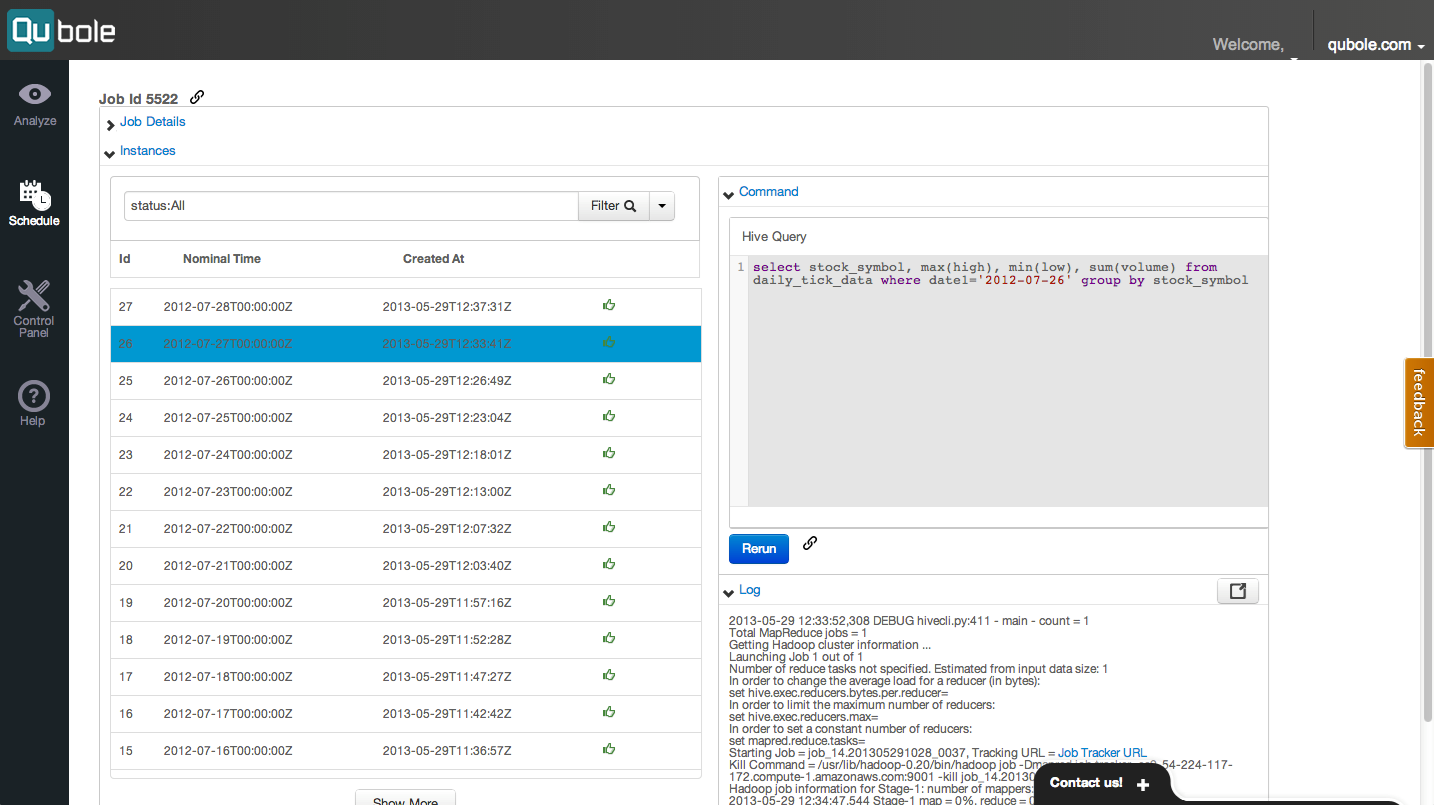Click plus icon on Contact us widget
Screen dimensions: 1434x805
point(1143,785)
